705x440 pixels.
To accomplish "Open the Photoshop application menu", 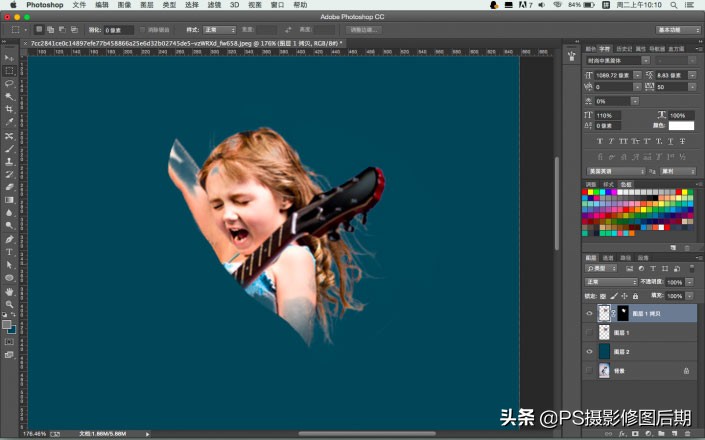I will click(x=43, y=5).
